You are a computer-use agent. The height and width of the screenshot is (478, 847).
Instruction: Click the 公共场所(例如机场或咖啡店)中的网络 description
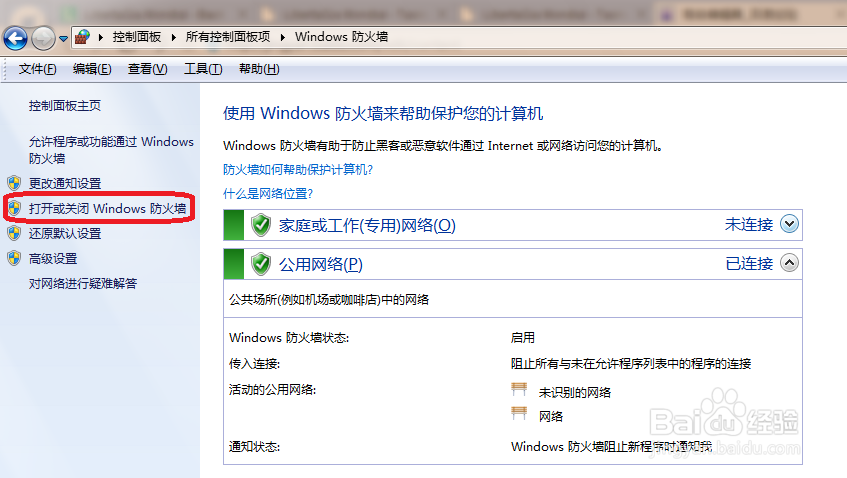pyautogui.click(x=329, y=300)
